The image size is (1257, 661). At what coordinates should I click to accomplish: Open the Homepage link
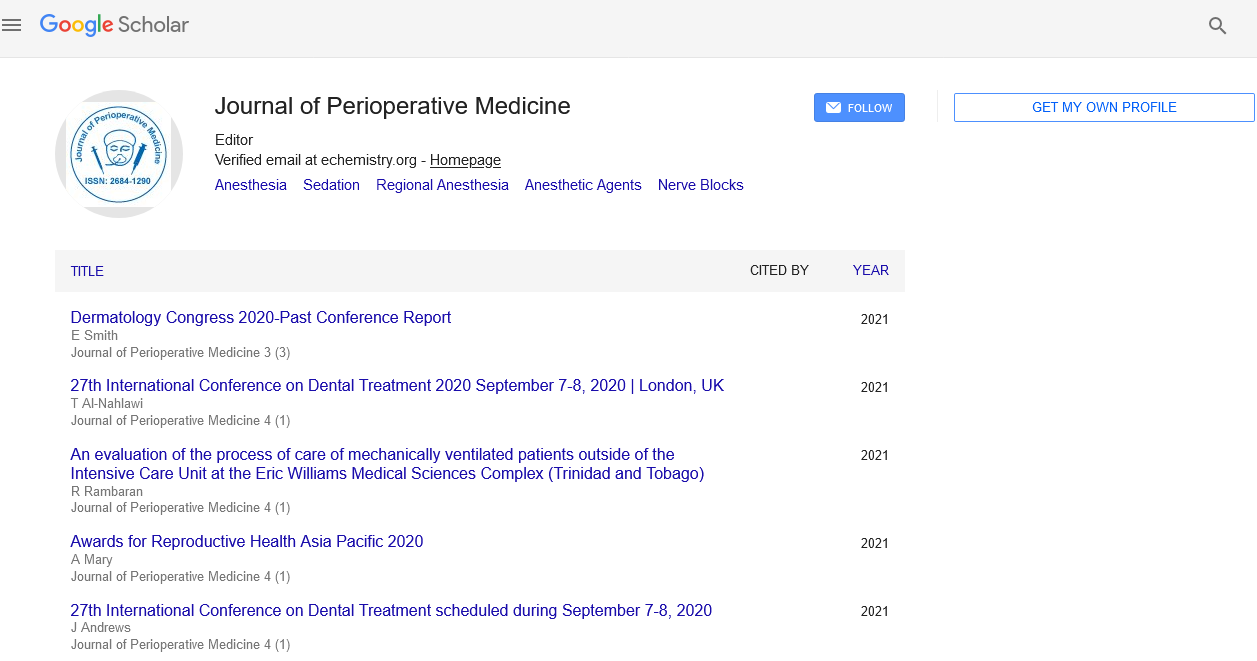click(x=465, y=160)
